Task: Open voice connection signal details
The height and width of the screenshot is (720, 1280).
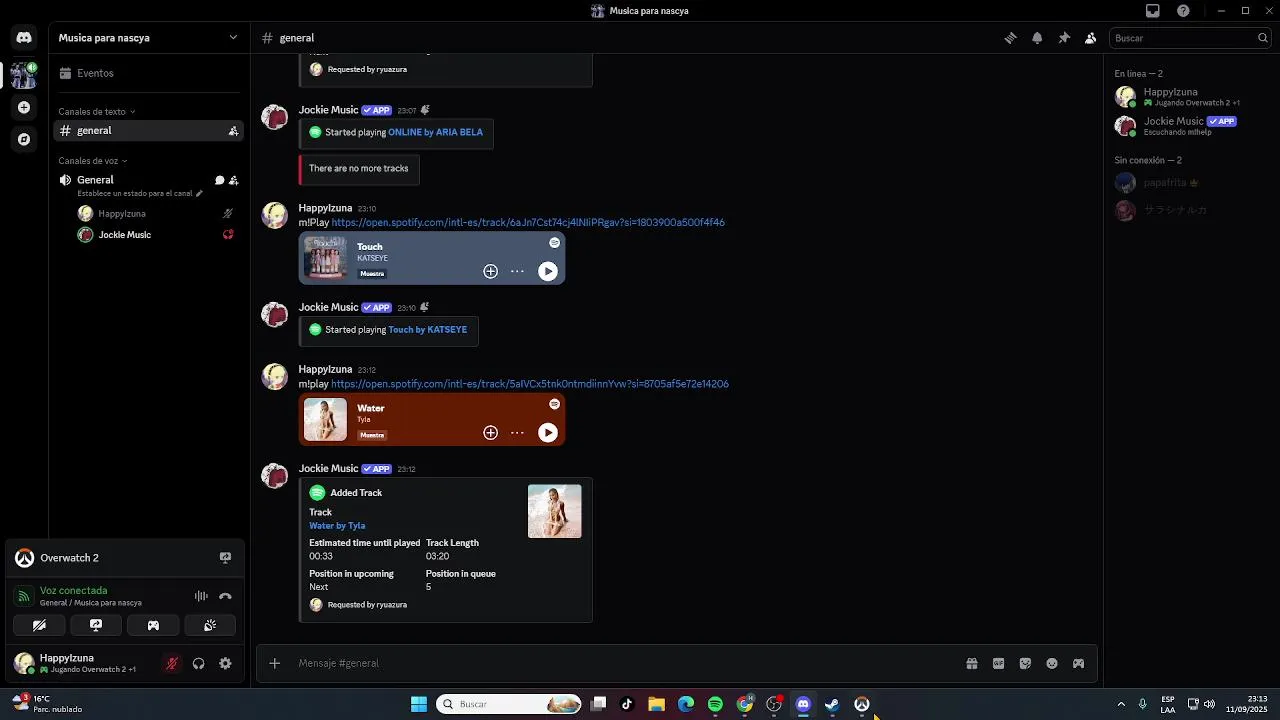Action: point(24,596)
